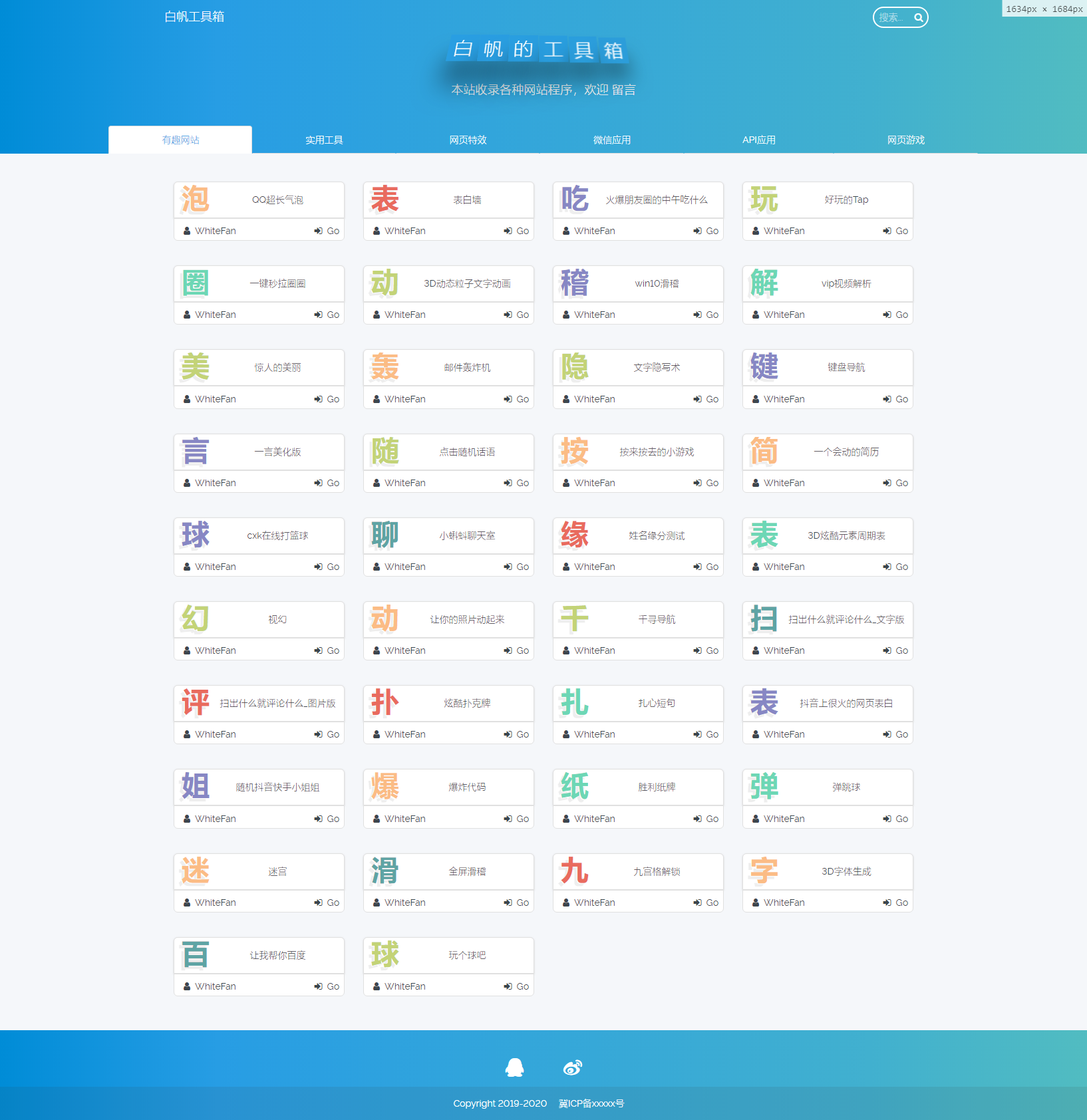Image resolution: width=1087 pixels, height=1120 pixels.
Task: Click the 键 icon of 键盘导航
Action: coord(764,367)
